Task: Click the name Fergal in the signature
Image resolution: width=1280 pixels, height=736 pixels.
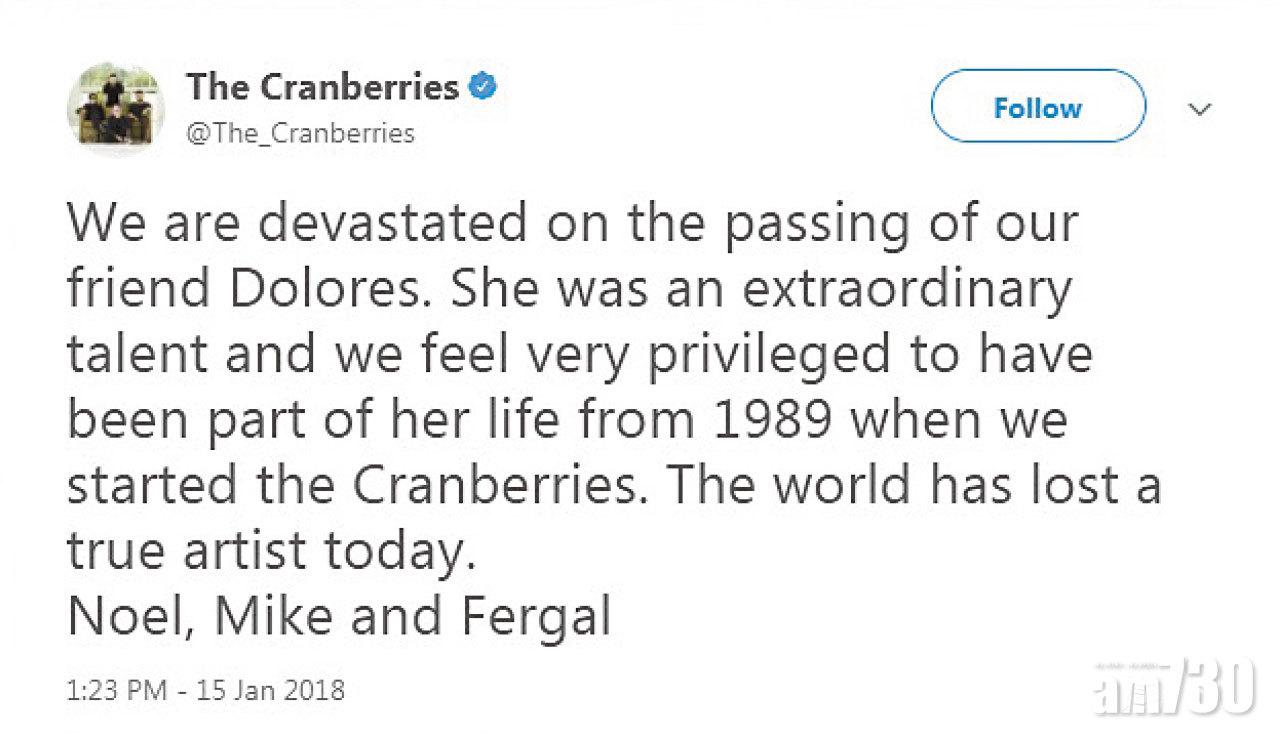Action: point(536,617)
